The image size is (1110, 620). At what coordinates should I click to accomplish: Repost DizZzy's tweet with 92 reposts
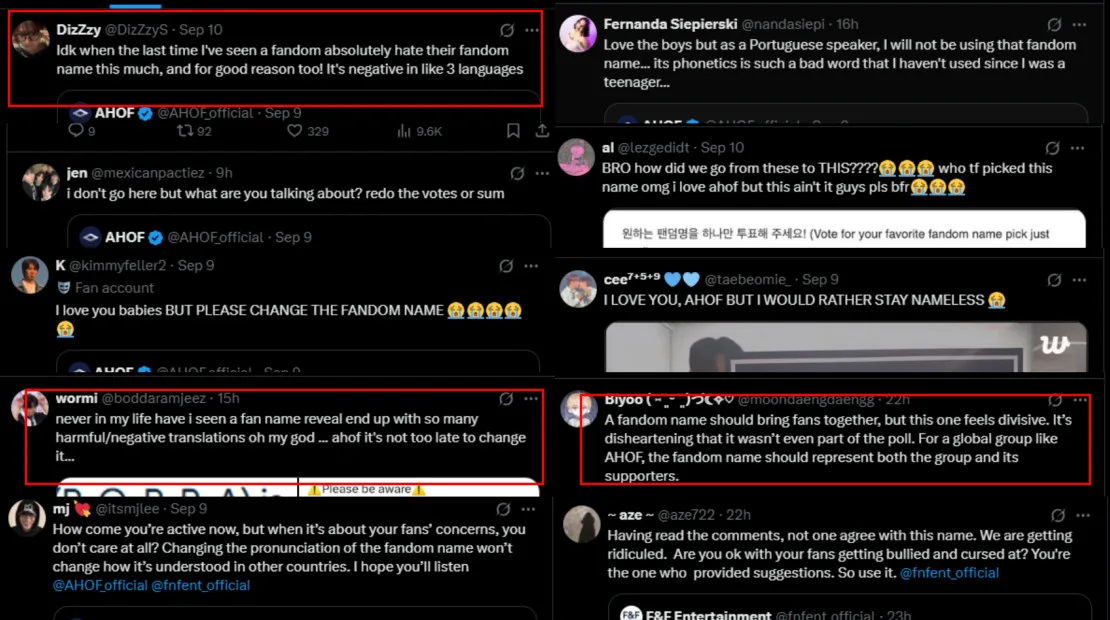tap(184, 131)
